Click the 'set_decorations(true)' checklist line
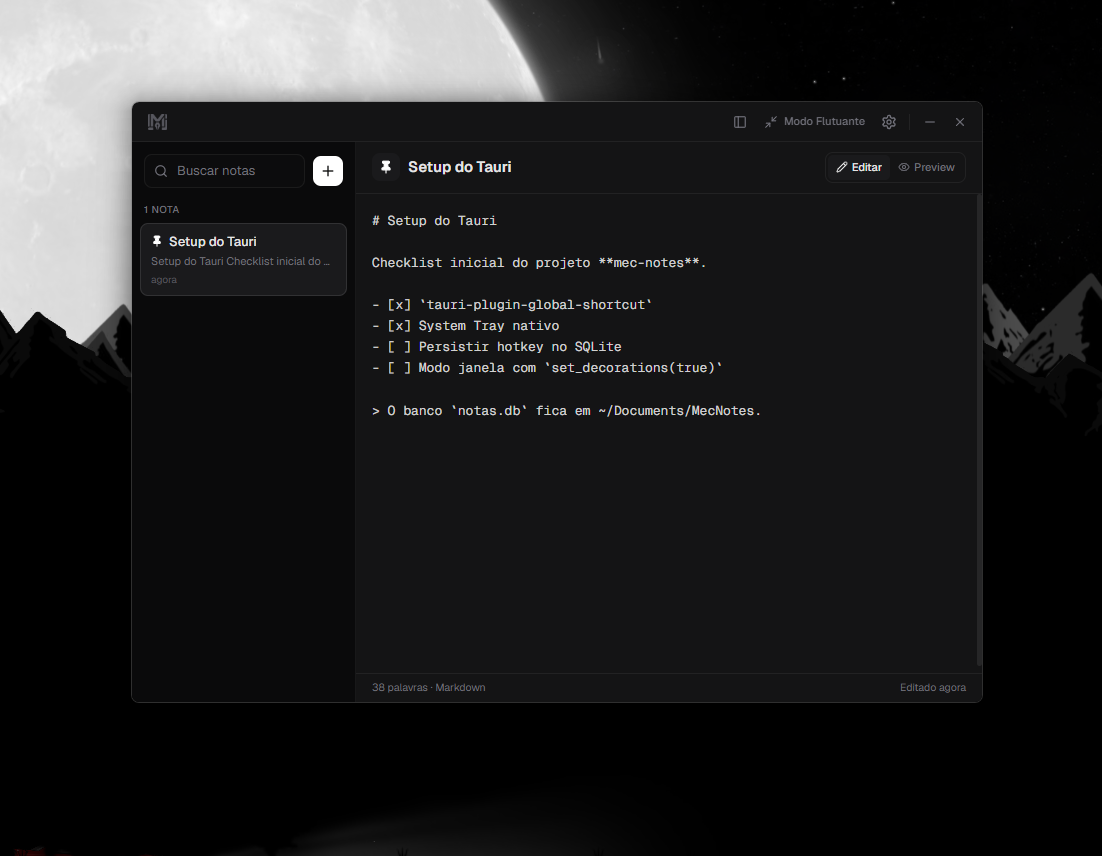1102x856 pixels. pyautogui.click(x=547, y=368)
